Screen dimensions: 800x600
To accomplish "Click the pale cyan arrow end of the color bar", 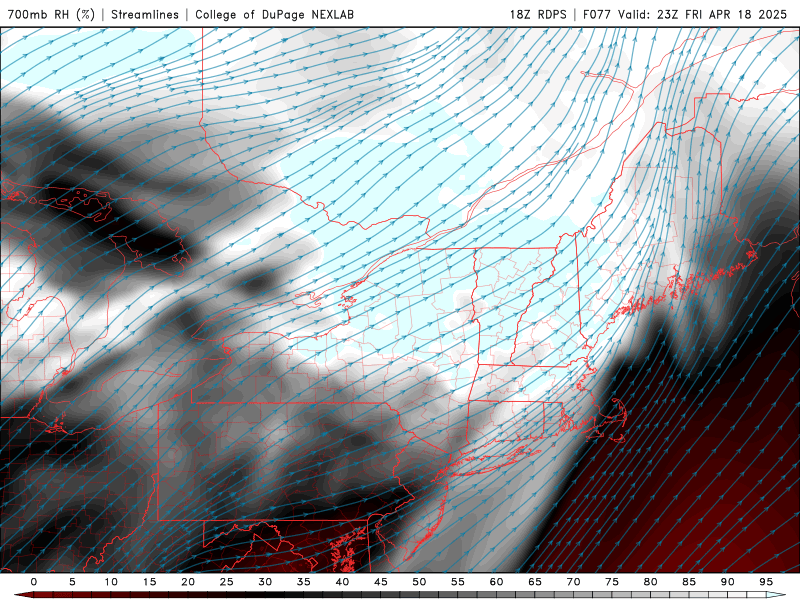I will tap(777, 595).
